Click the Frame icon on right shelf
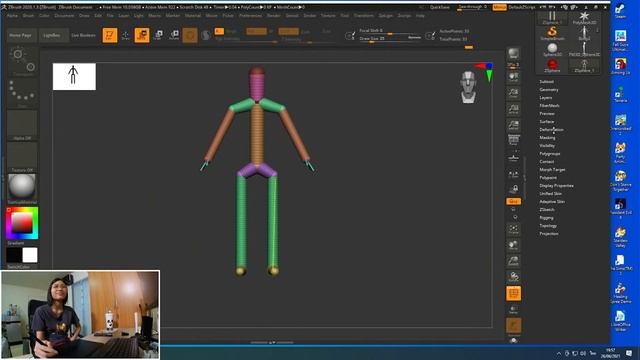Viewport: 640px width, 360px height. [x=513, y=229]
